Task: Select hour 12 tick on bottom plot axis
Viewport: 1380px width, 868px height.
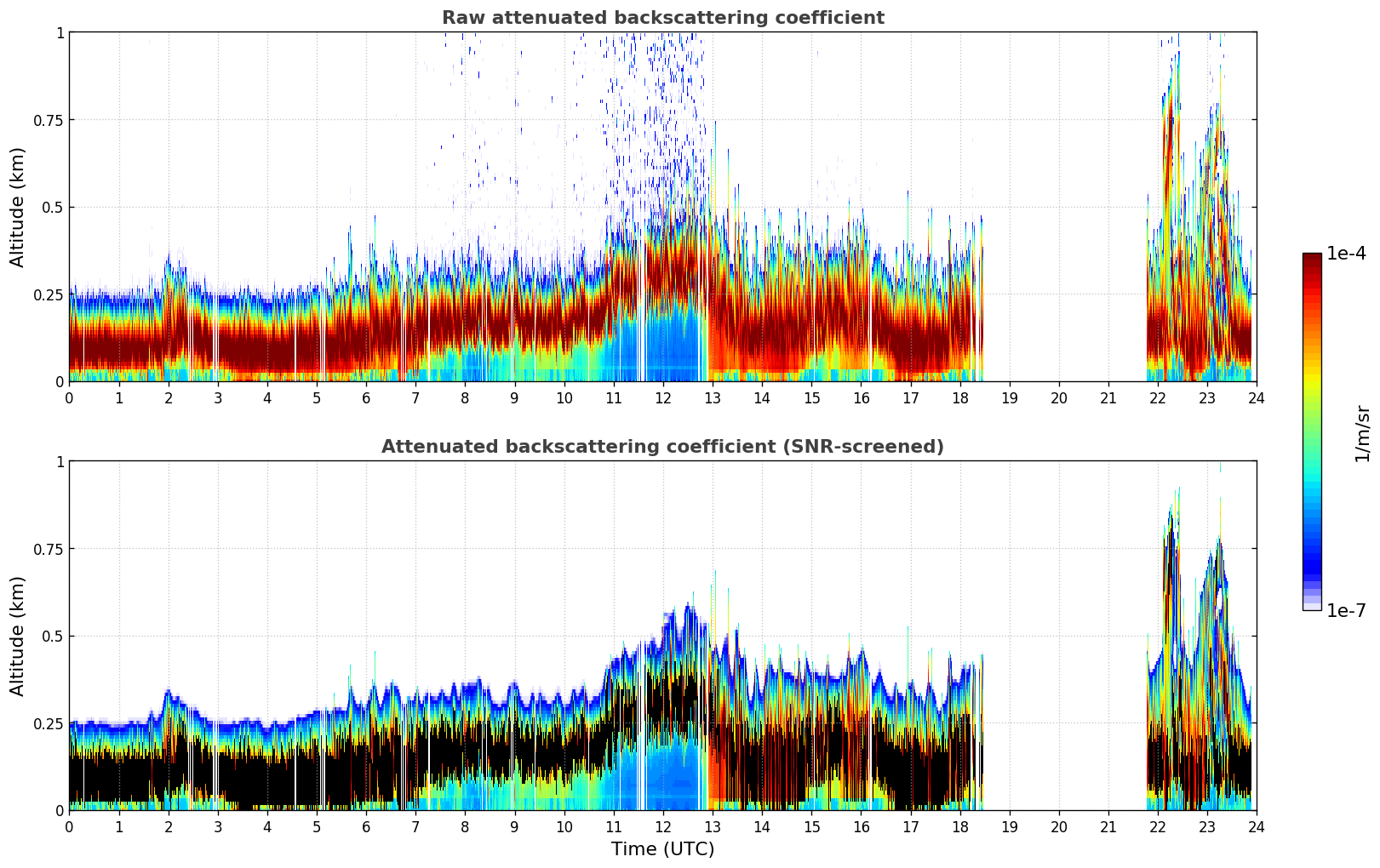Action: (x=662, y=826)
